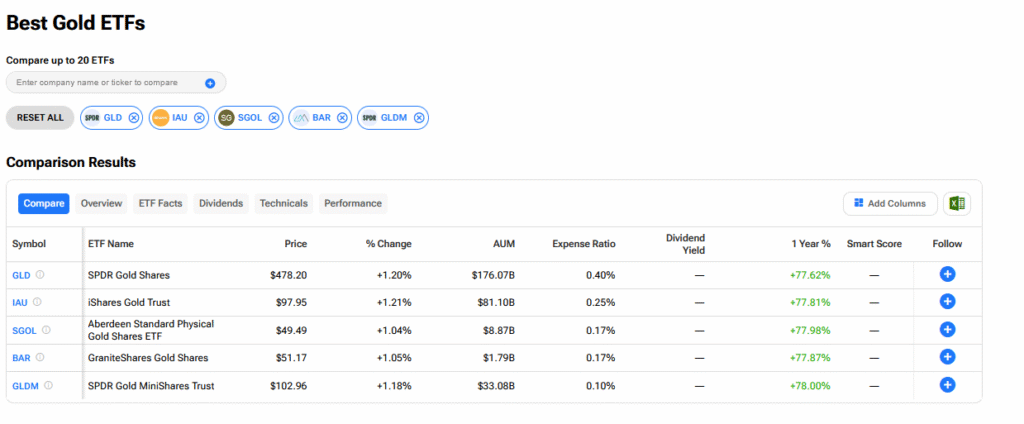The image size is (1024, 424).
Task: Remove the BAR chip with its X icon
Action: 342,118
